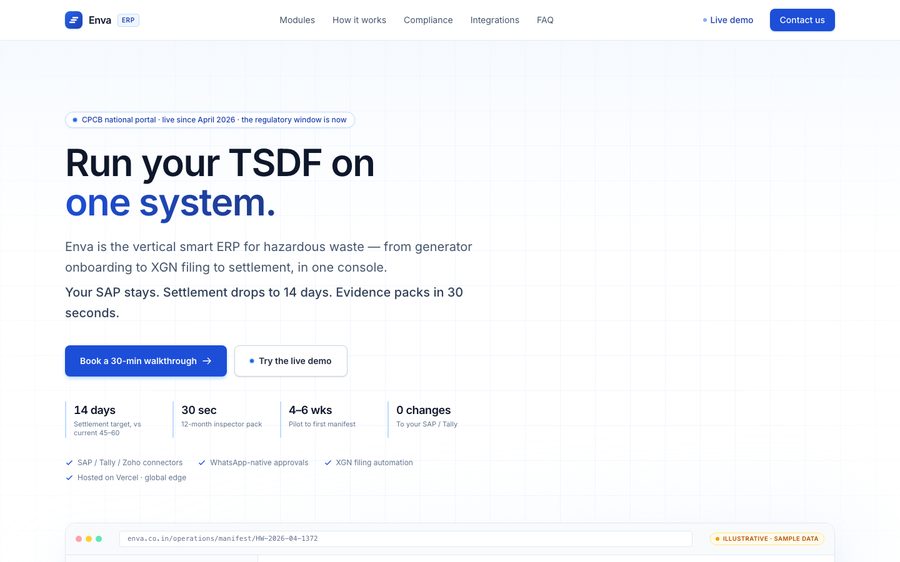Click the SAP / Tally / Zoho connectors text
Image resolution: width=900 pixels, height=562 pixels.
tap(130, 463)
